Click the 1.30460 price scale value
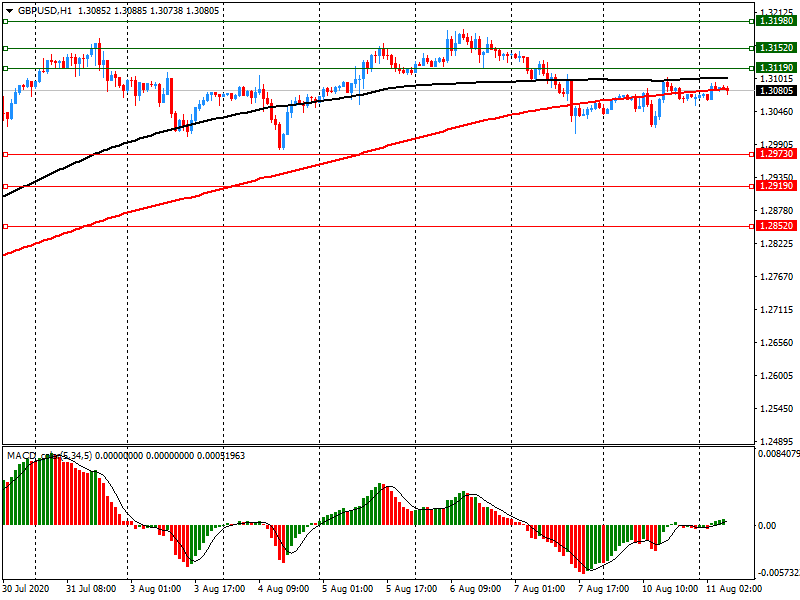The height and width of the screenshot is (600, 800). click(x=777, y=112)
